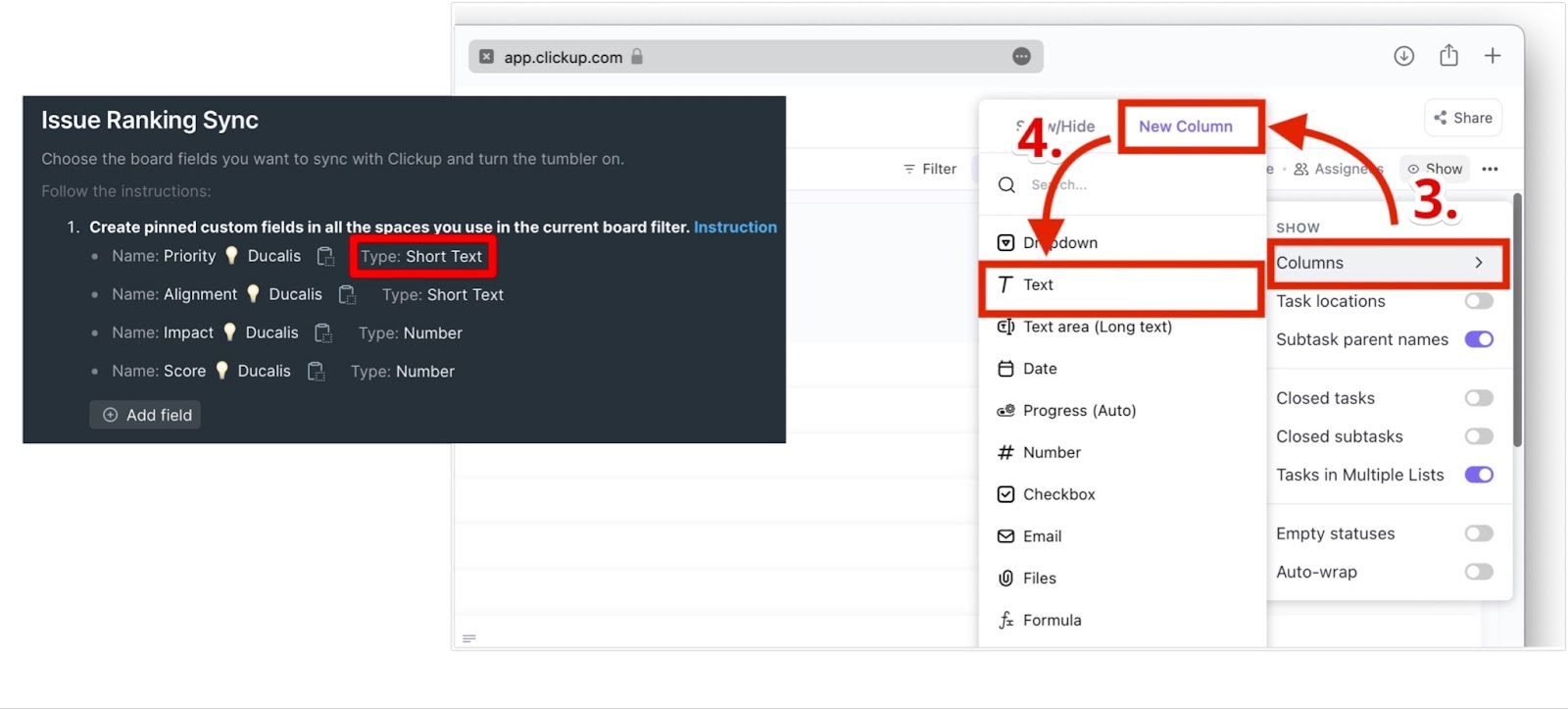Image resolution: width=1568 pixels, height=709 pixels.
Task: Toggle Closed tasks switch
Action: pos(1479,397)
